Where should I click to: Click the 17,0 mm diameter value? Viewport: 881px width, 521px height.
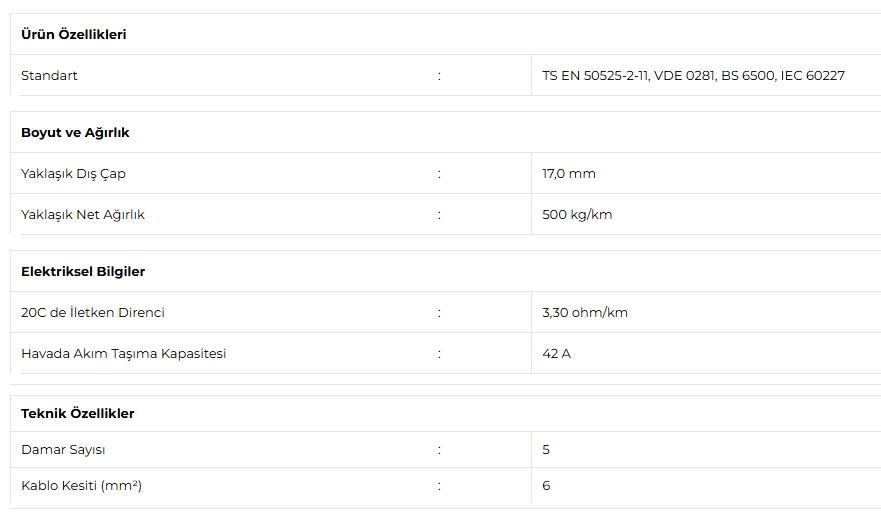(x=569, y=174)
